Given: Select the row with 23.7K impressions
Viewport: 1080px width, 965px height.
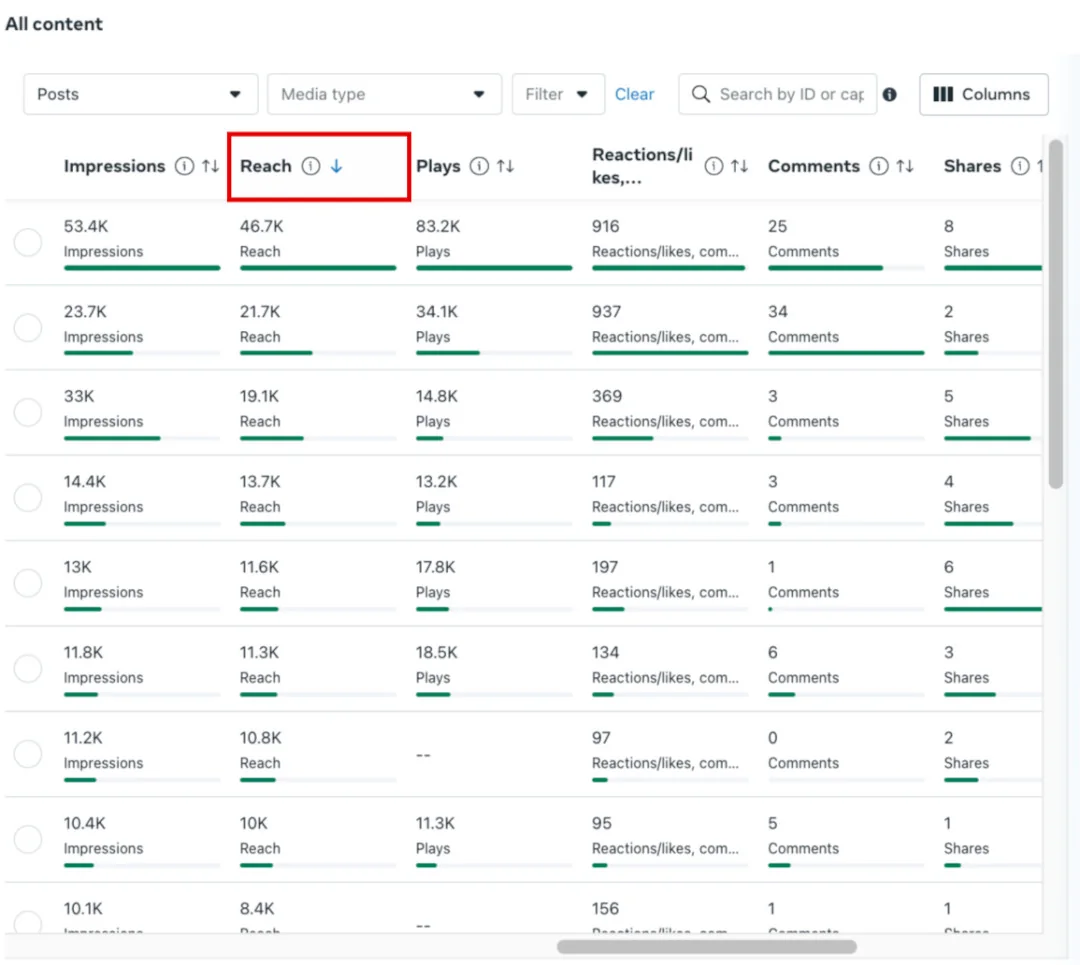Looking at the screenshot, I should click(x=28, y=328).
